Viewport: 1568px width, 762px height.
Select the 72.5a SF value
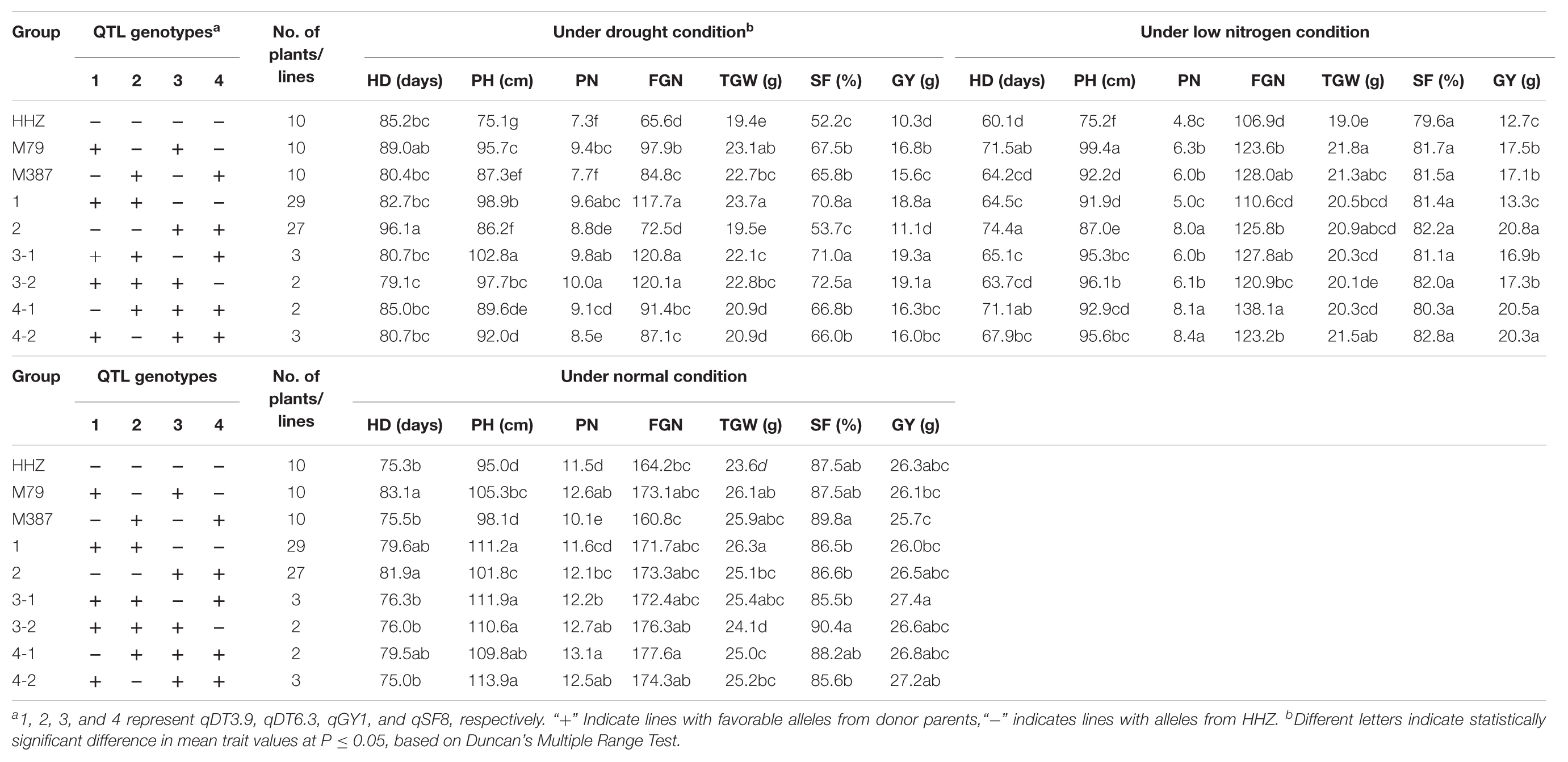[830, 282]
